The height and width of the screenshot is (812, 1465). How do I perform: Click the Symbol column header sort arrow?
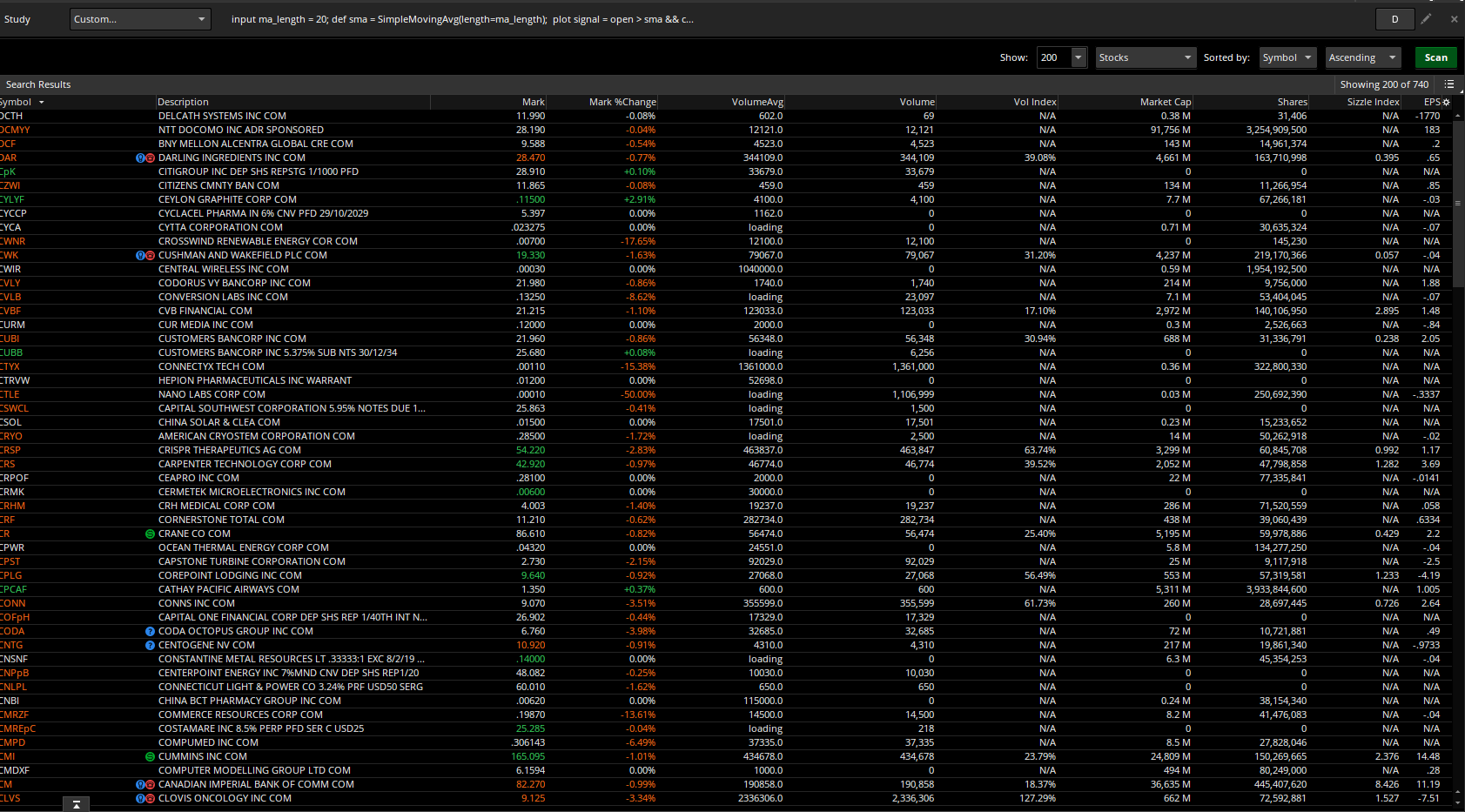point(41,103)
